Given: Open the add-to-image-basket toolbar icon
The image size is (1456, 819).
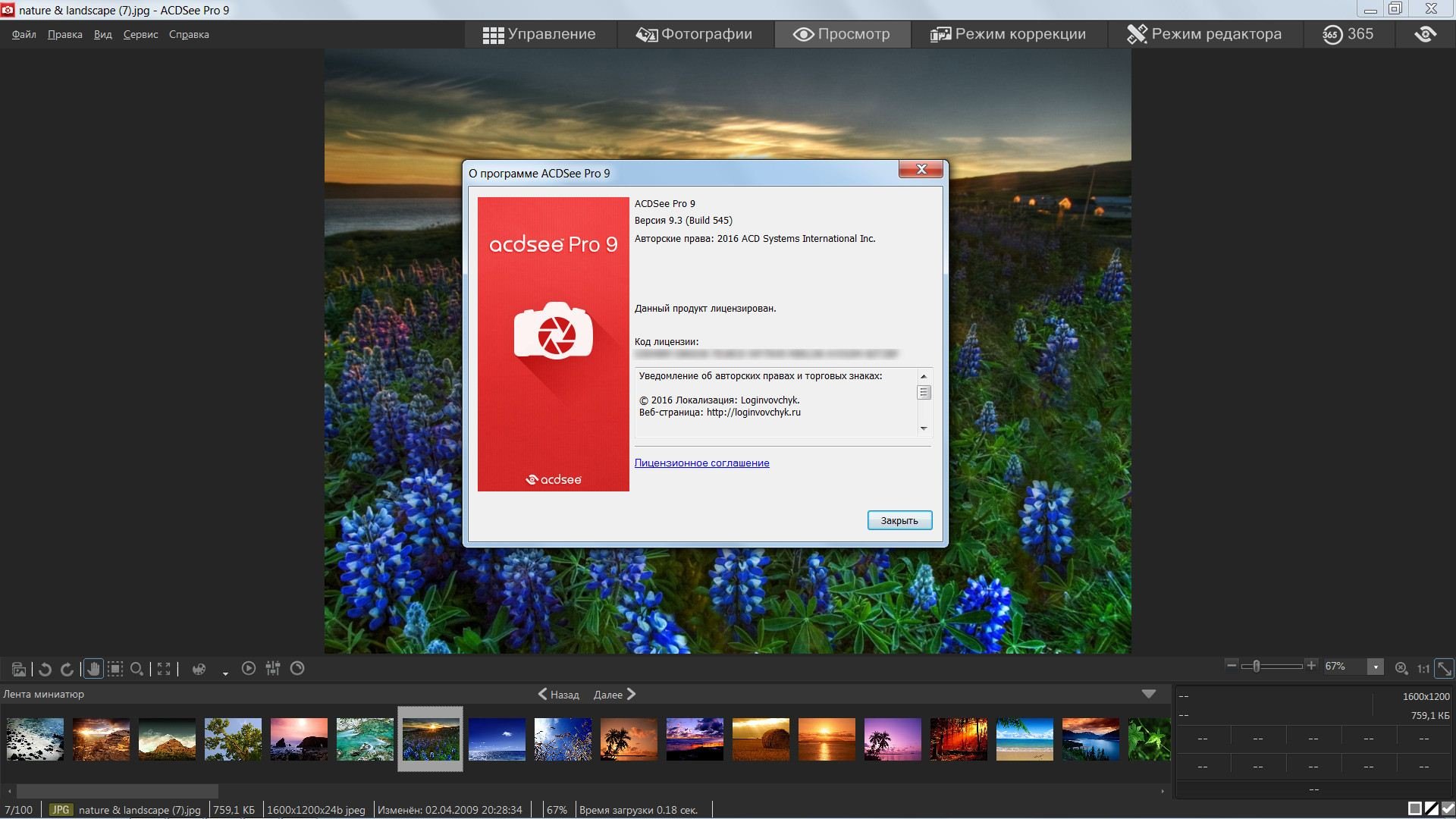Looking at the screenshot, I should [20, 669].
